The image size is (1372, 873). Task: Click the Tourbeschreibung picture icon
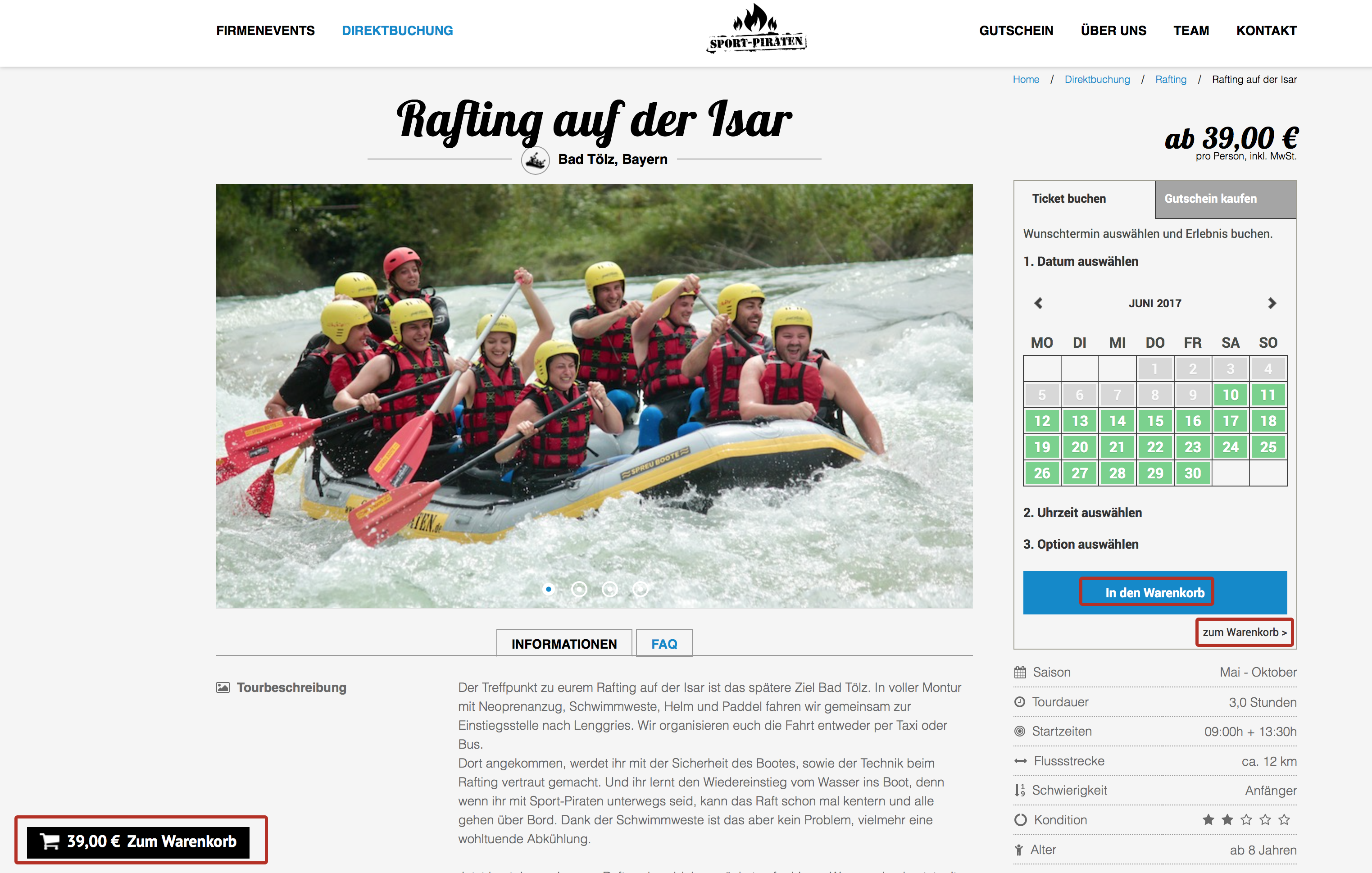(x=223, y=687)
